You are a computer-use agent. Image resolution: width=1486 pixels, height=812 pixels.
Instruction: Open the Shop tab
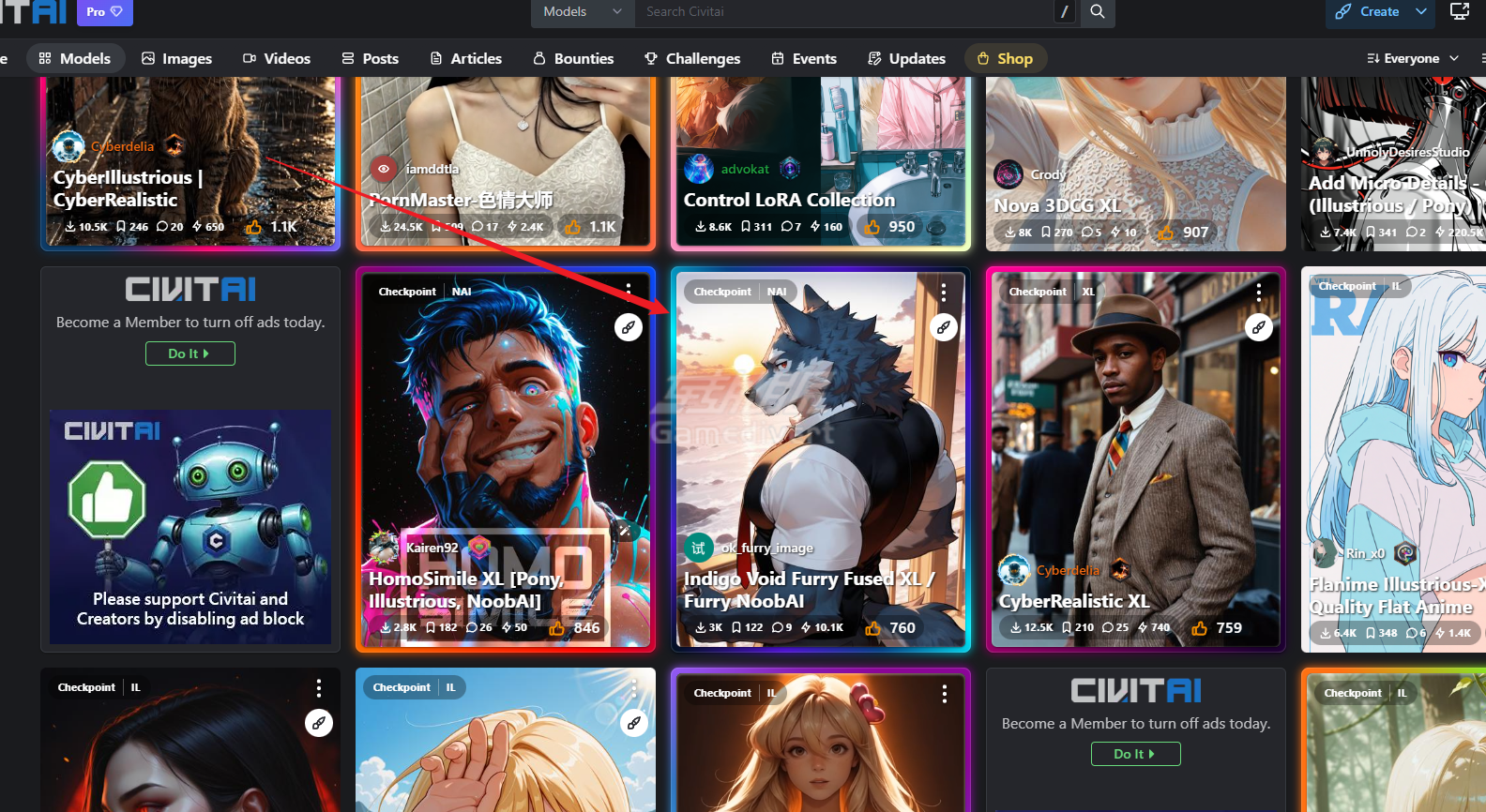pyautogui.click(x=1005, y=58)
